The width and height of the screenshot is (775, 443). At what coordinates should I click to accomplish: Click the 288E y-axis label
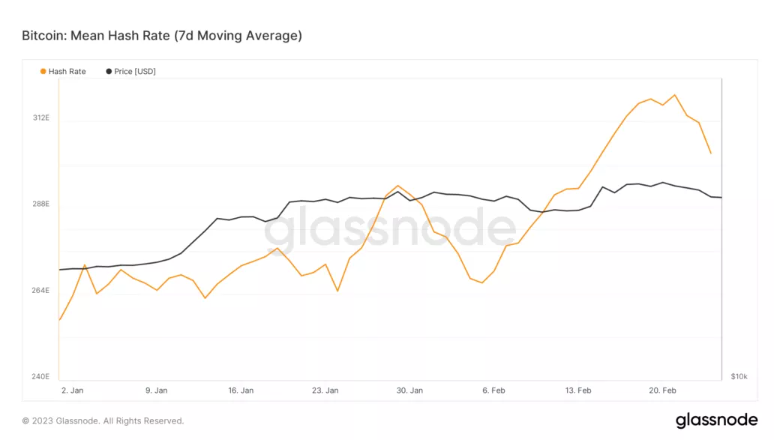click(x=41, y=204)
